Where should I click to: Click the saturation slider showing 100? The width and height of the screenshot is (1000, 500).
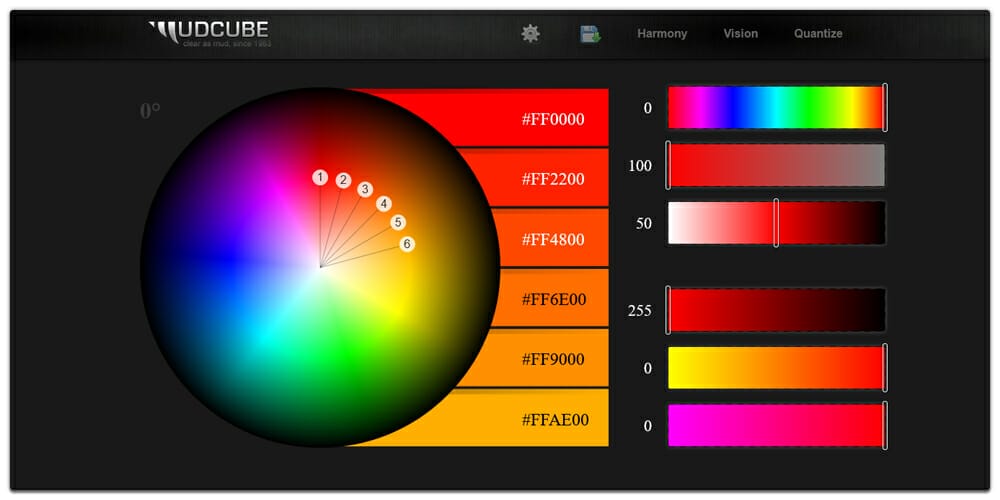coord(776,166)
